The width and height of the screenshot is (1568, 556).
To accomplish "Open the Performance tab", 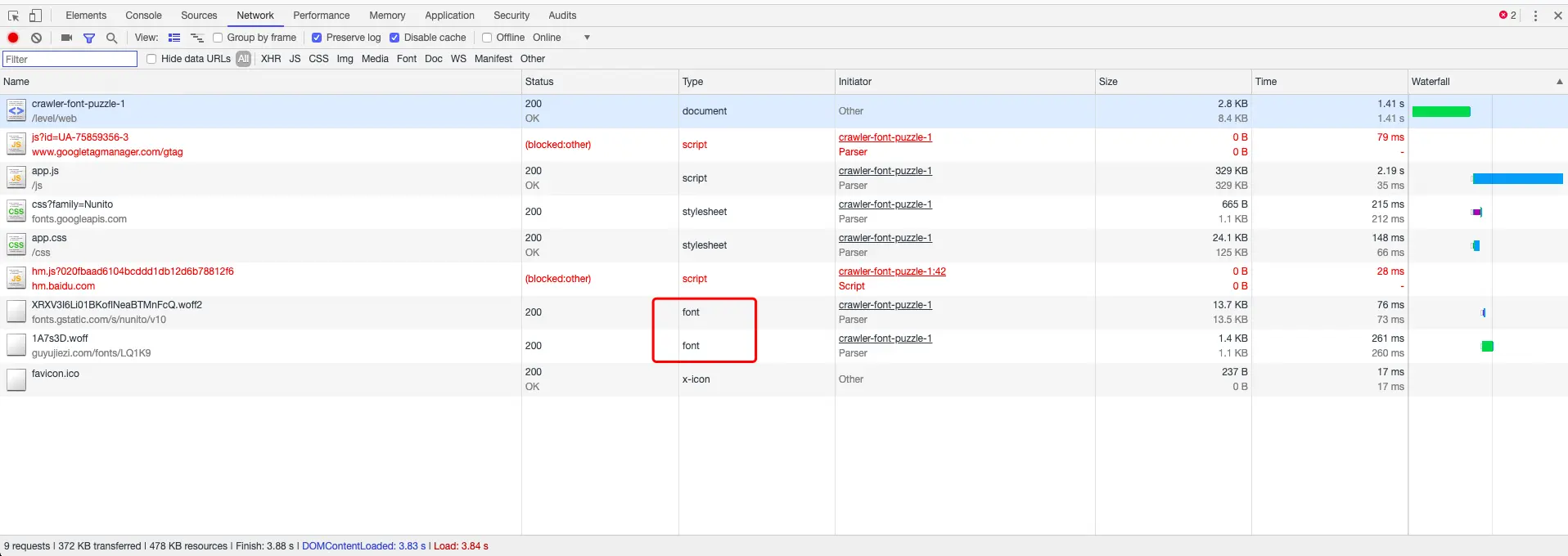I will pyautogui.click(x=322, y=16).
